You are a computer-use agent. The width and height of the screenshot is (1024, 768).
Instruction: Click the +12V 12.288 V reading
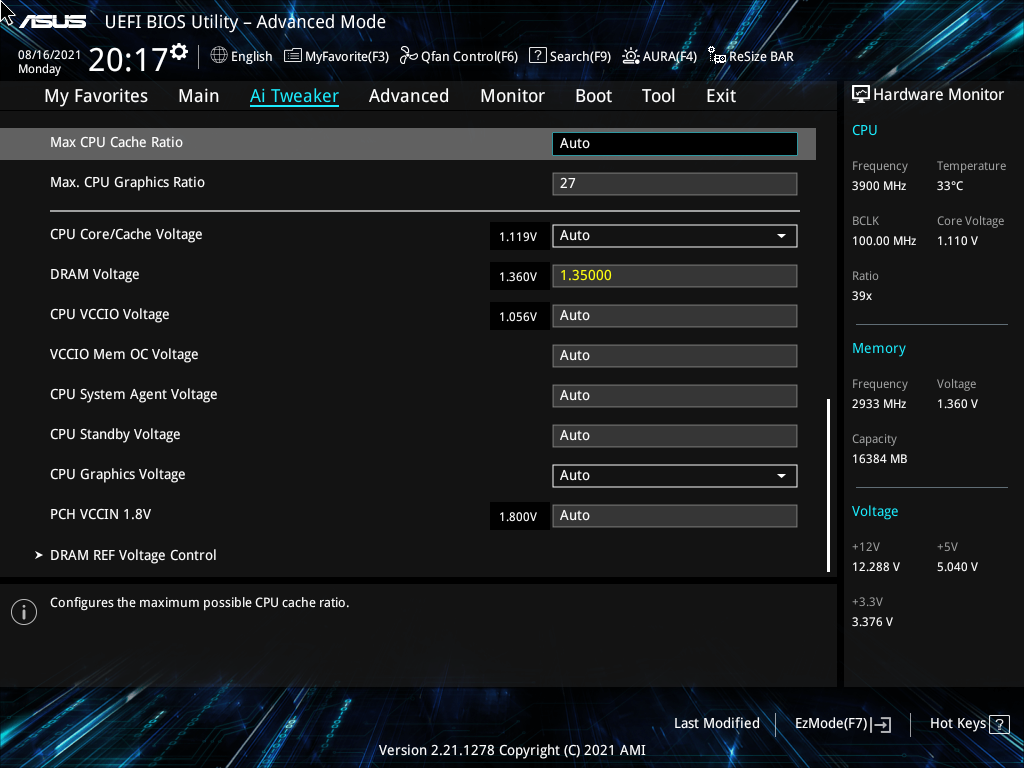pyautogui.click(x=876, y=567)
